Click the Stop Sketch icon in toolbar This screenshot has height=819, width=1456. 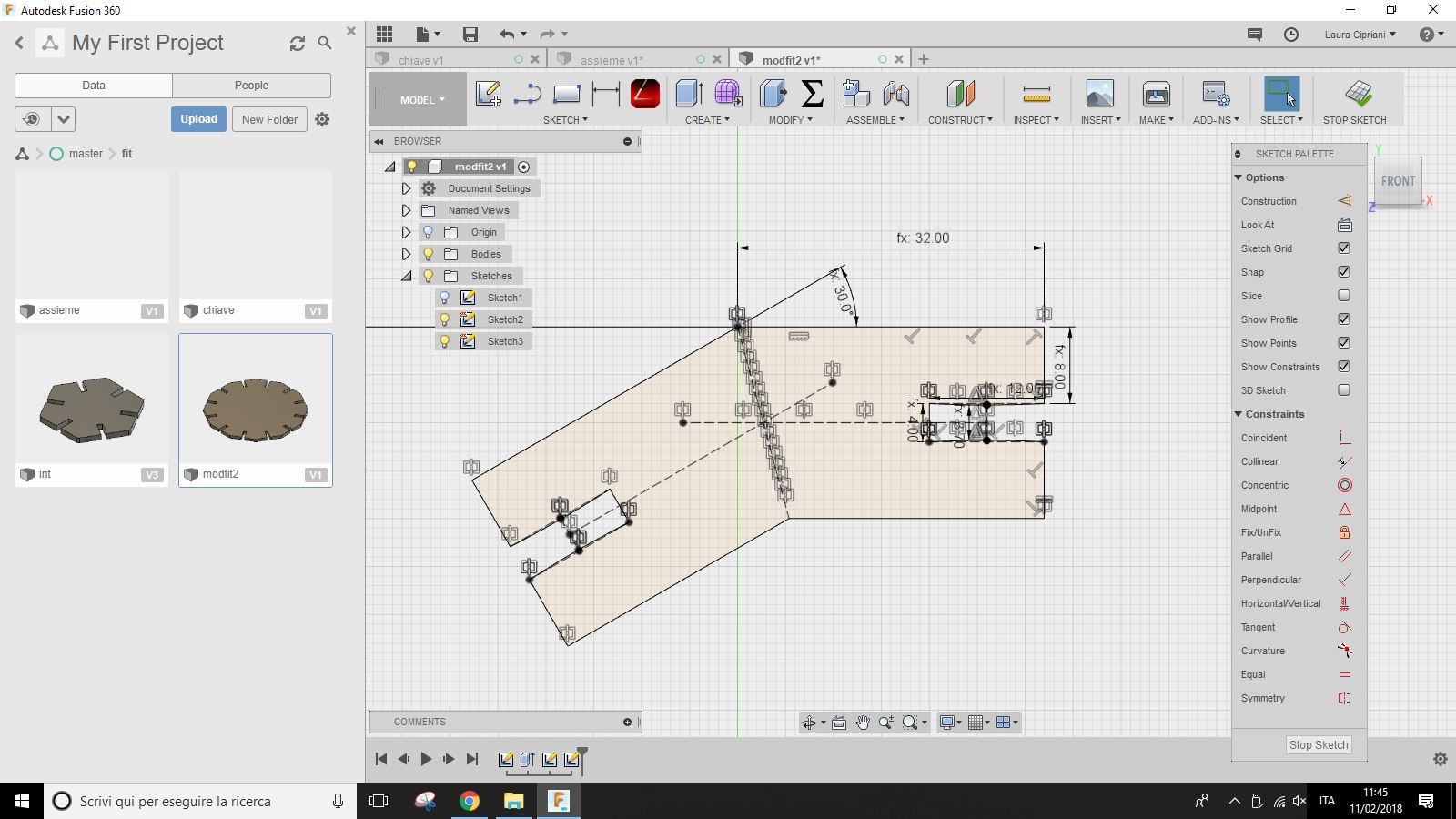pyautogui.click(x=1358, y=94)
